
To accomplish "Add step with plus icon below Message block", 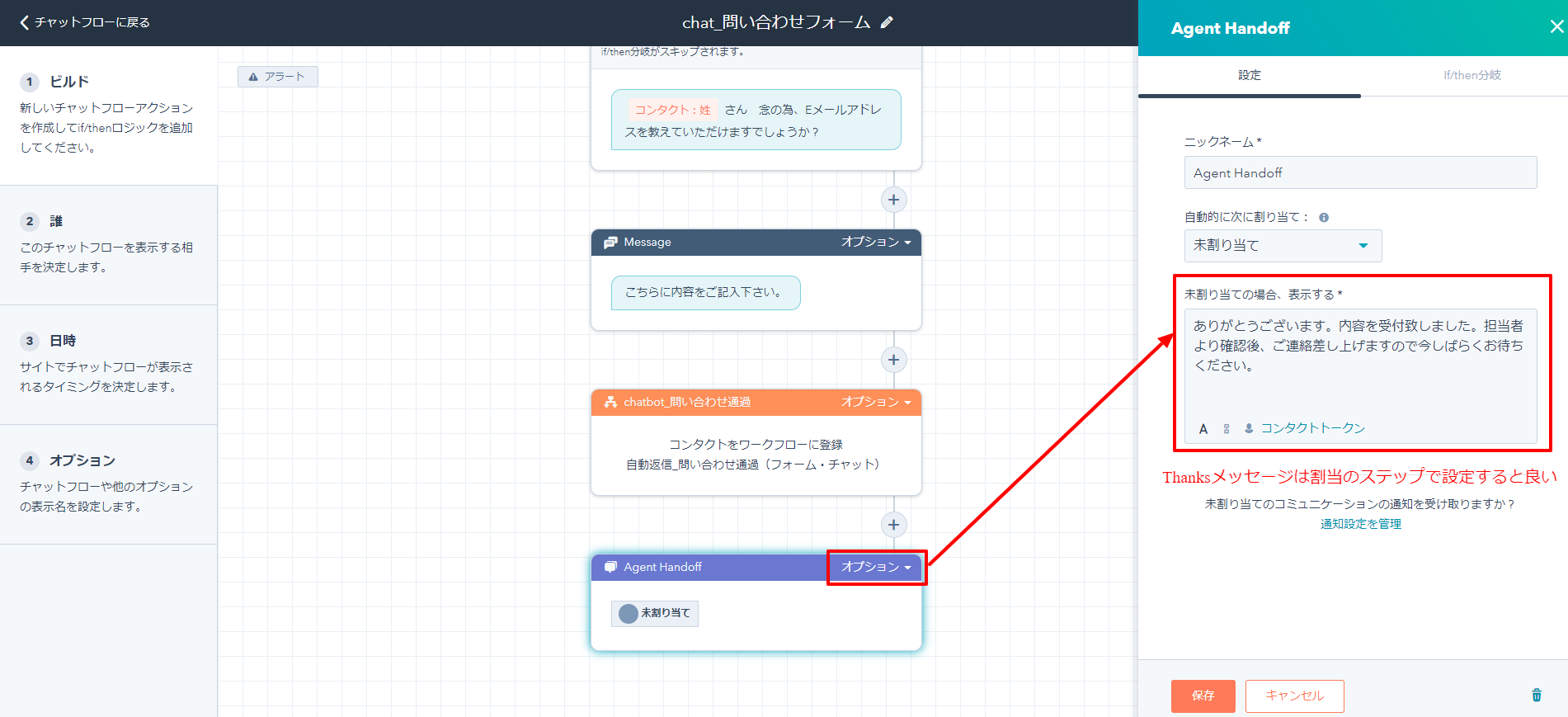I will [x=893, y=360].
